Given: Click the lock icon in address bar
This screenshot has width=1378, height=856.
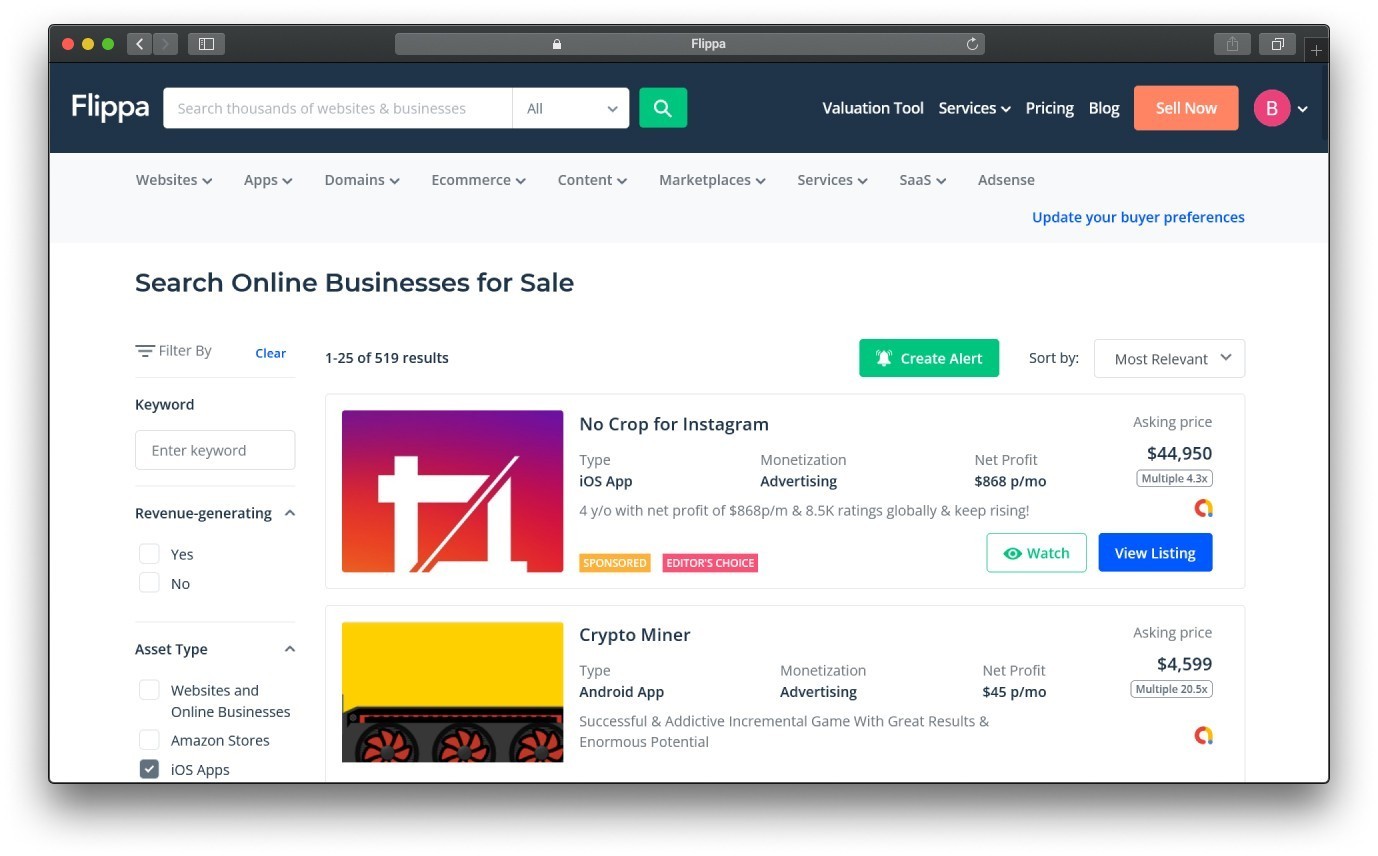Looking at the screenshot, I should point(557,44).
